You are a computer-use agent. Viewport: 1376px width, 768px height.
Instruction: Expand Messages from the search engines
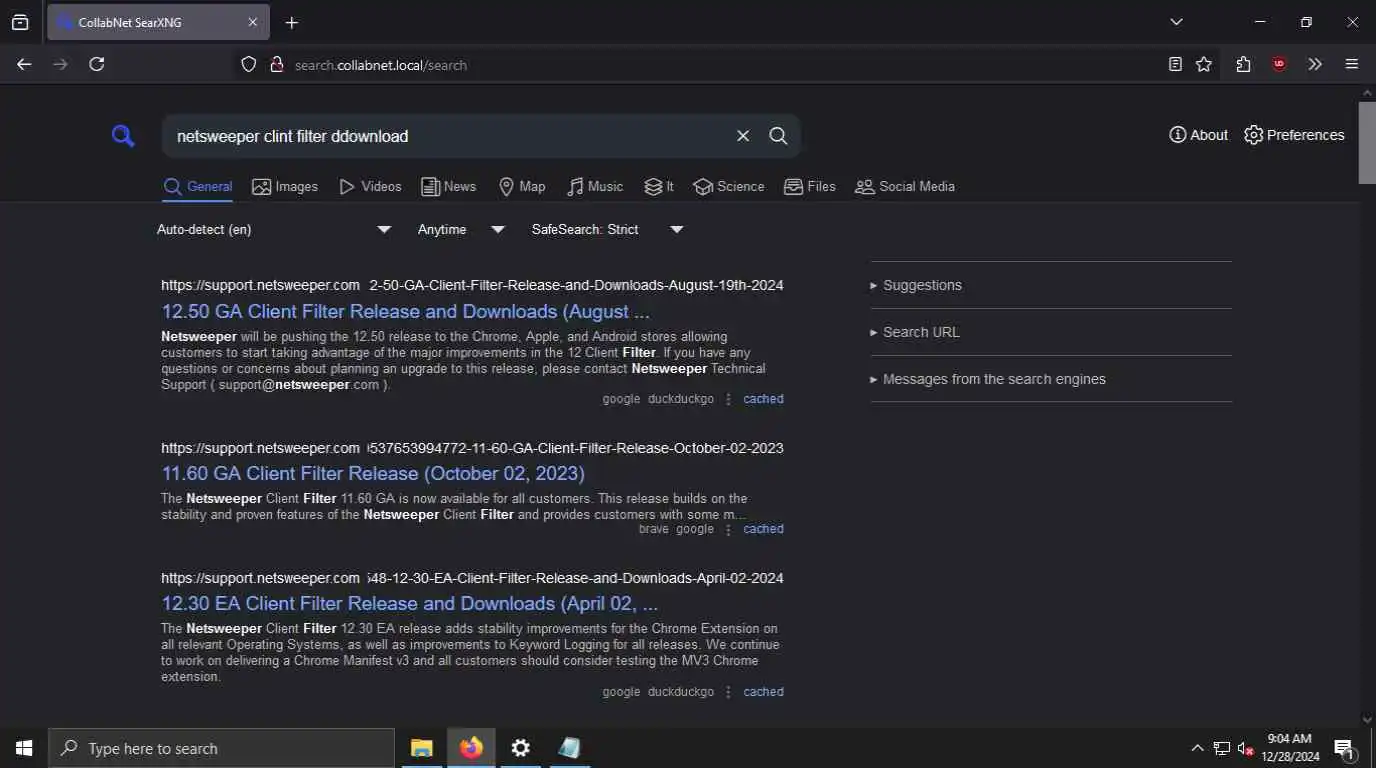click(1051, 379)
